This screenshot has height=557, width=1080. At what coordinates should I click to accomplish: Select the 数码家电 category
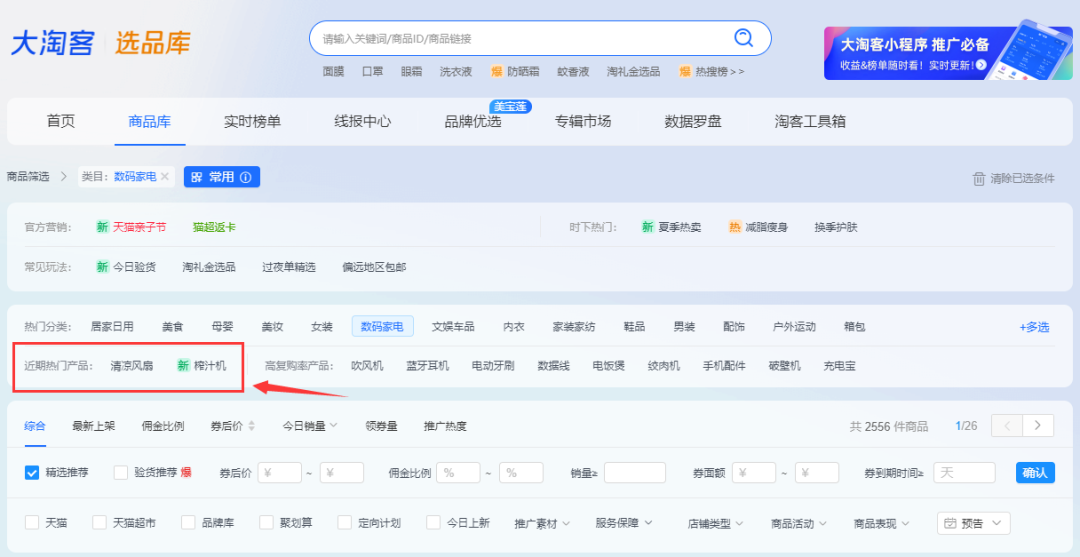click(x=382, y=326)
